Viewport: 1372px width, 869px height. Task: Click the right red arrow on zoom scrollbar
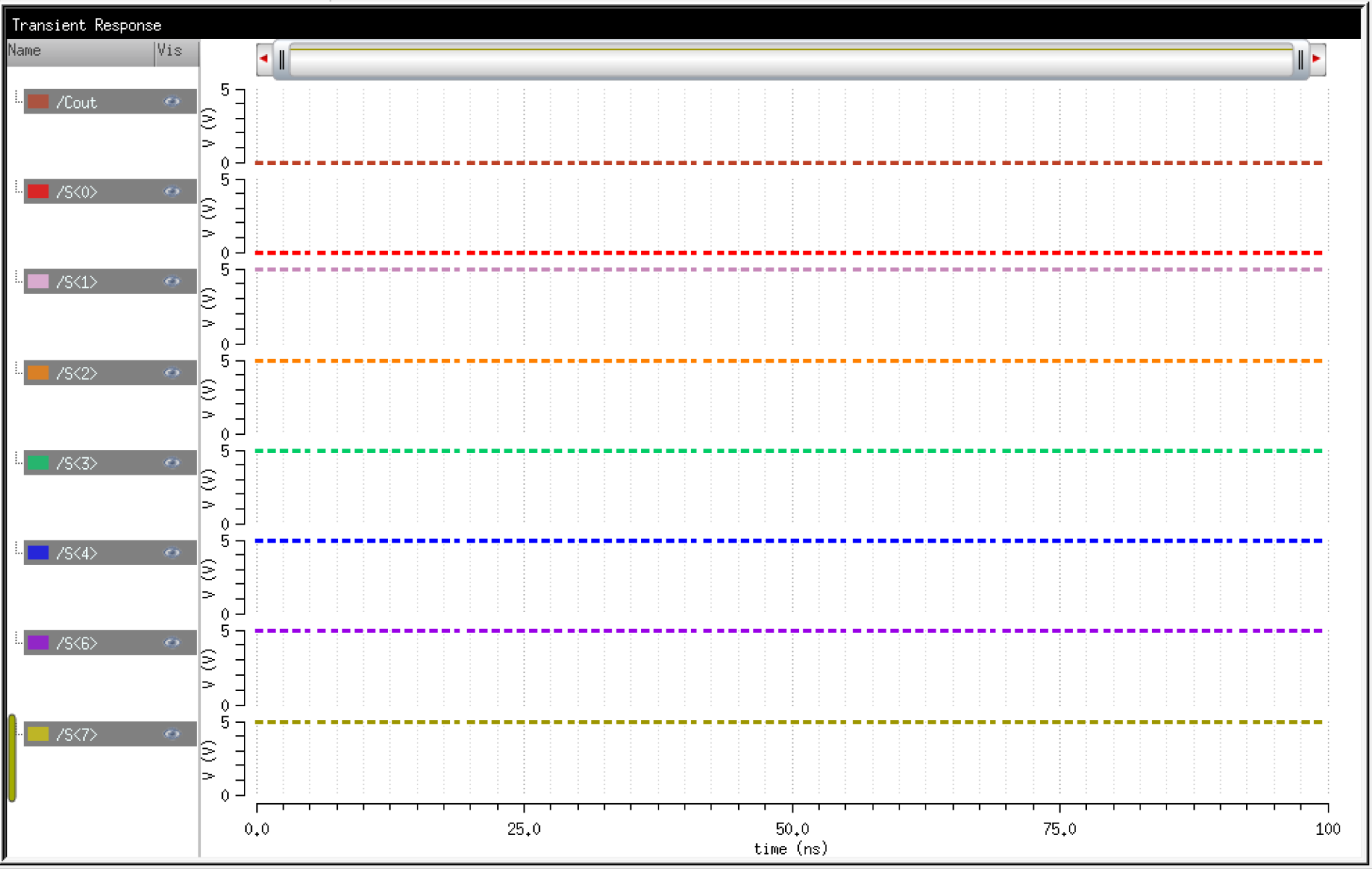1317,59
